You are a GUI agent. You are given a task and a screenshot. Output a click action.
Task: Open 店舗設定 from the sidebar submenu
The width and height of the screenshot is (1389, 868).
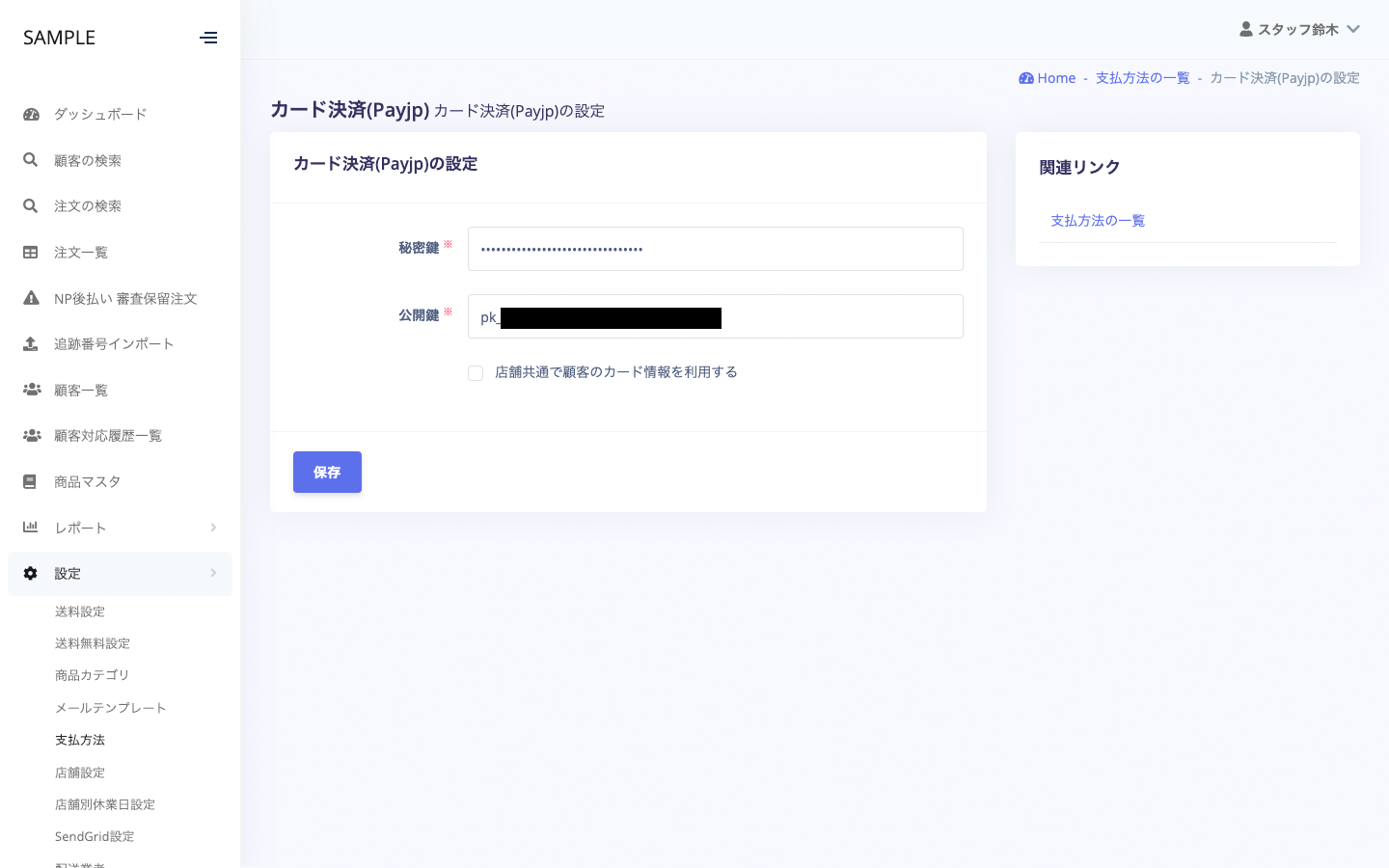coord(80,772)
